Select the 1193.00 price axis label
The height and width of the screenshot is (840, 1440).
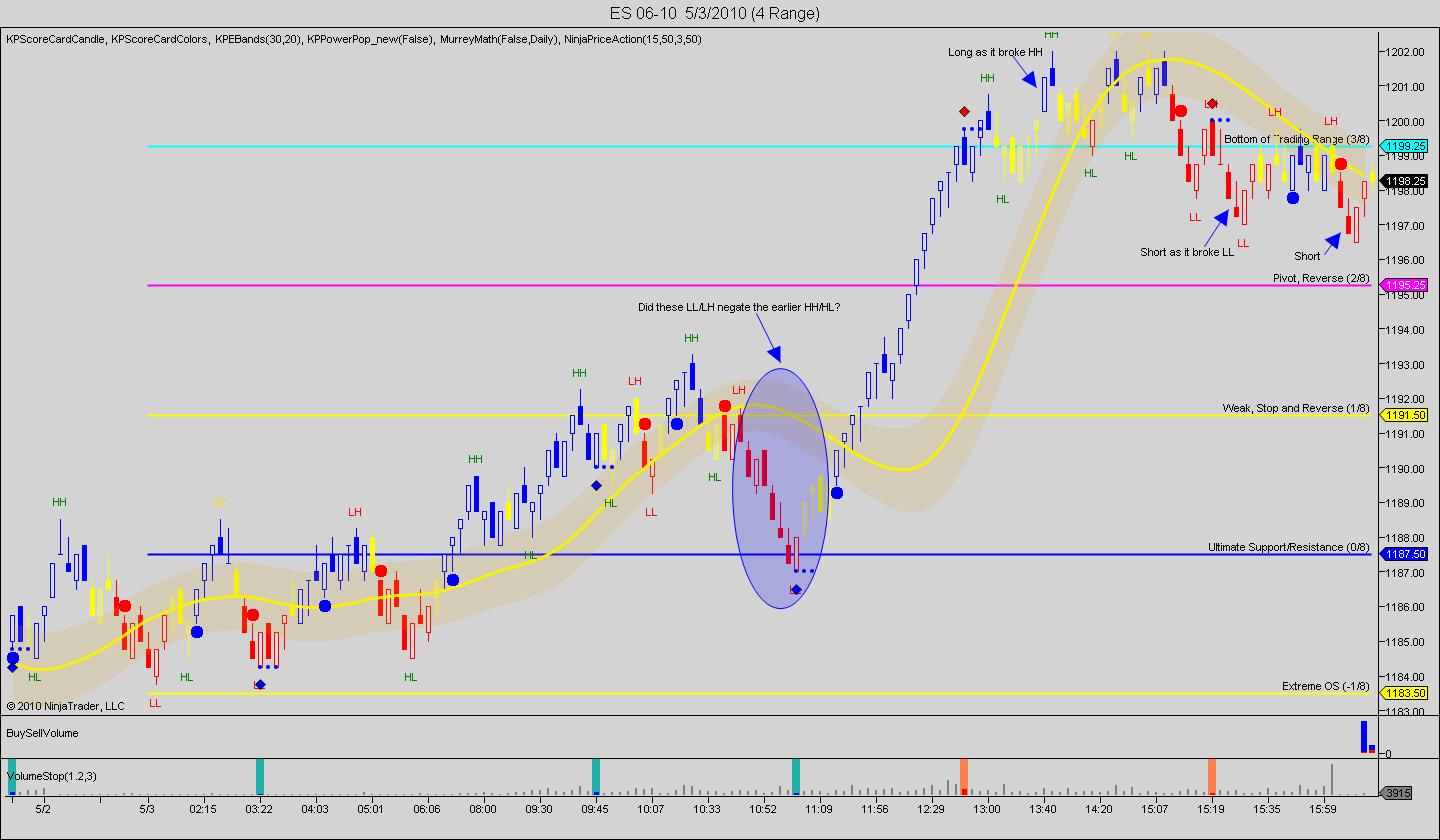coord(1405,364)
